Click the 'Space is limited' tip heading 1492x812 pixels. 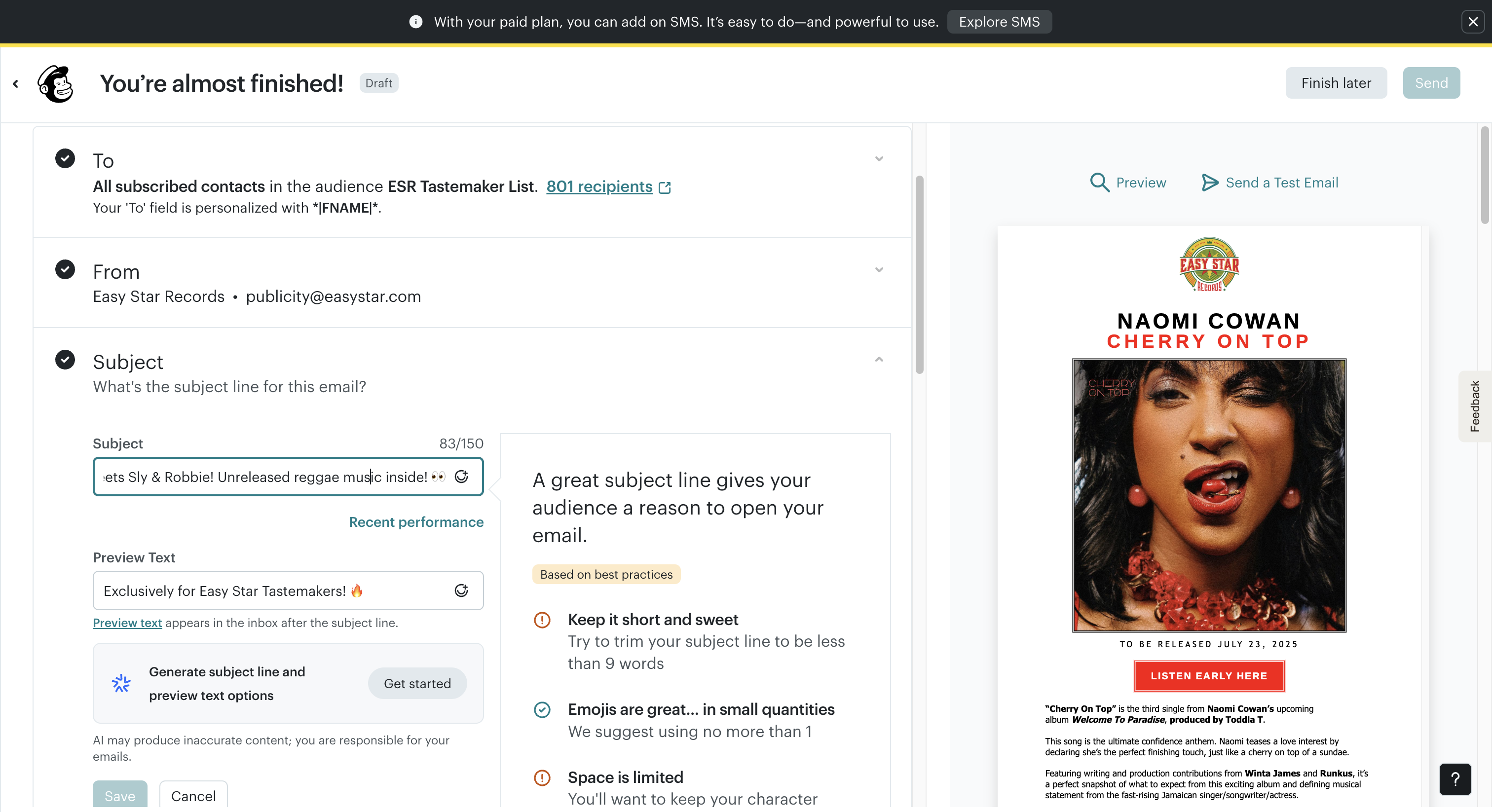pyautogui.click(x=626, y=777)
